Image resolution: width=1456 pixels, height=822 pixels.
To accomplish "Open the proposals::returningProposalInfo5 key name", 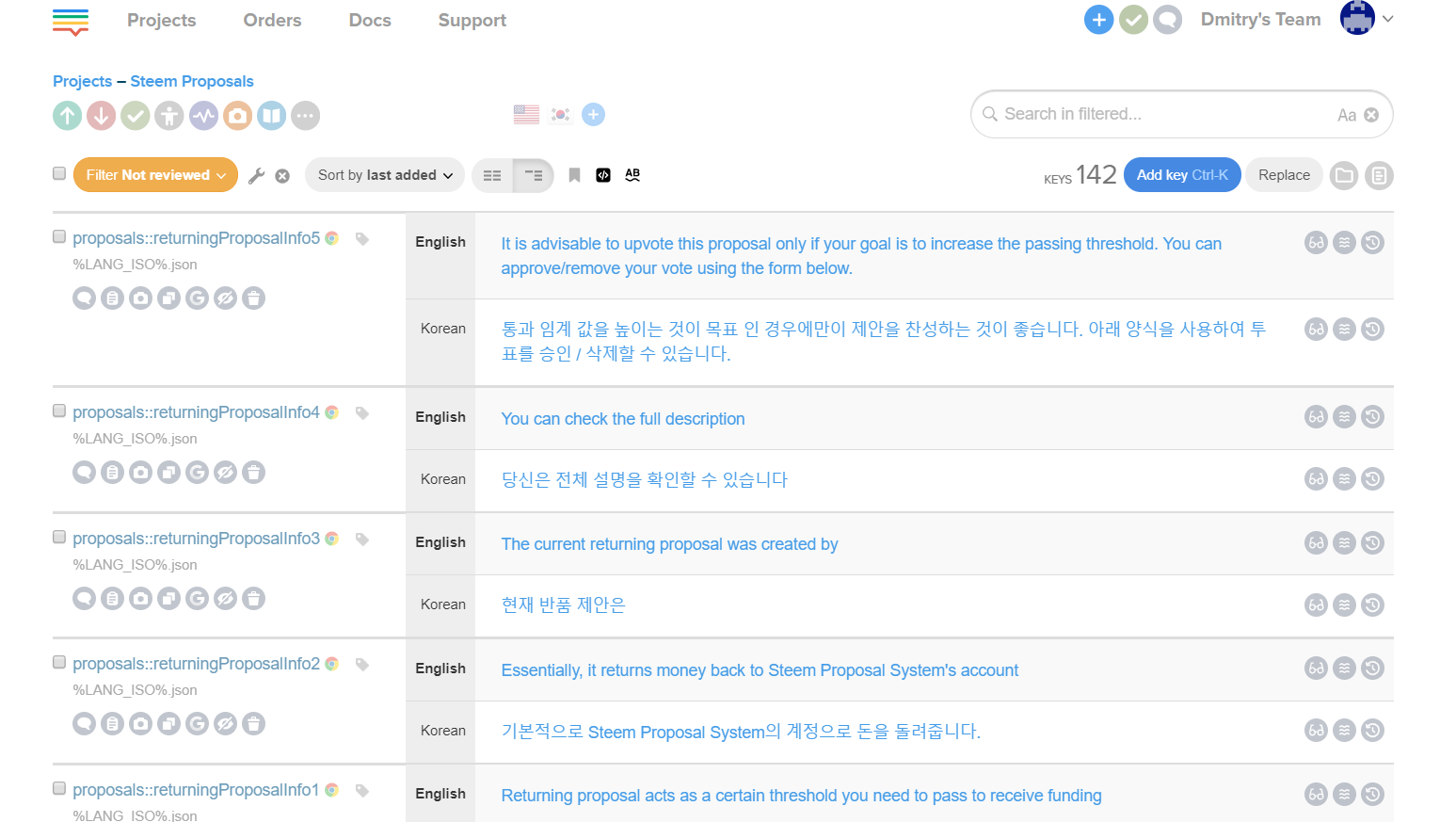I will click(196, 238).
